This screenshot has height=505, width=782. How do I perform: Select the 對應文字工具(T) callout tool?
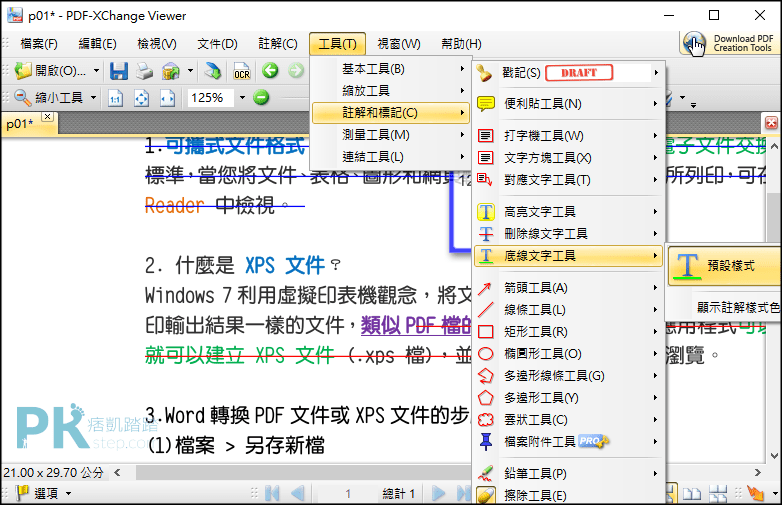pyautogui.click(x=569, y=179)
